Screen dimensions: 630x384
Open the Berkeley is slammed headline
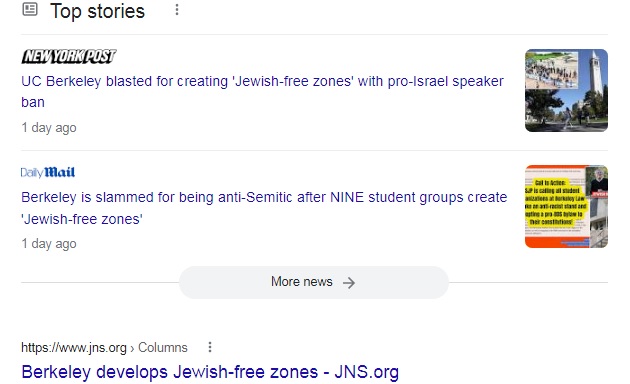(x=264, y=208)
